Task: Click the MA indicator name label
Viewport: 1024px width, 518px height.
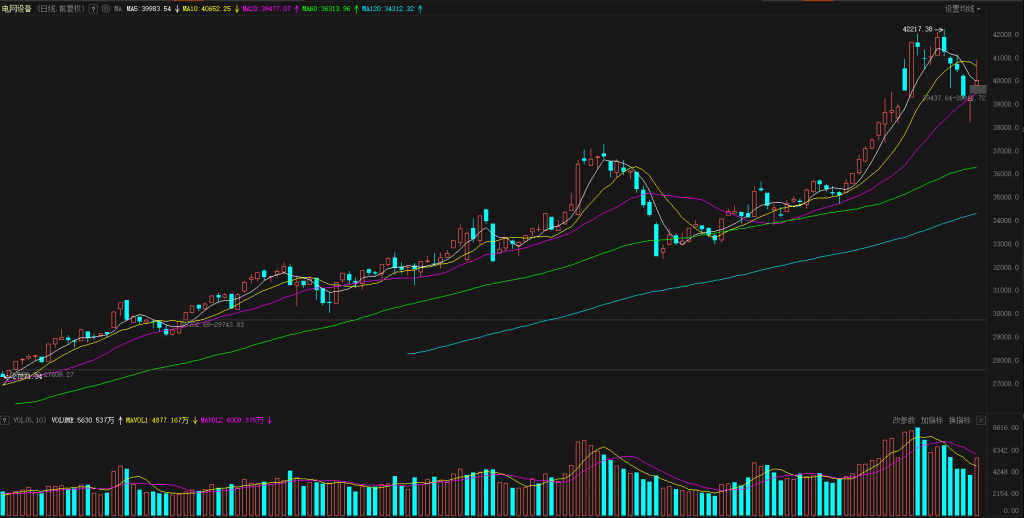Action: (118, 9)
